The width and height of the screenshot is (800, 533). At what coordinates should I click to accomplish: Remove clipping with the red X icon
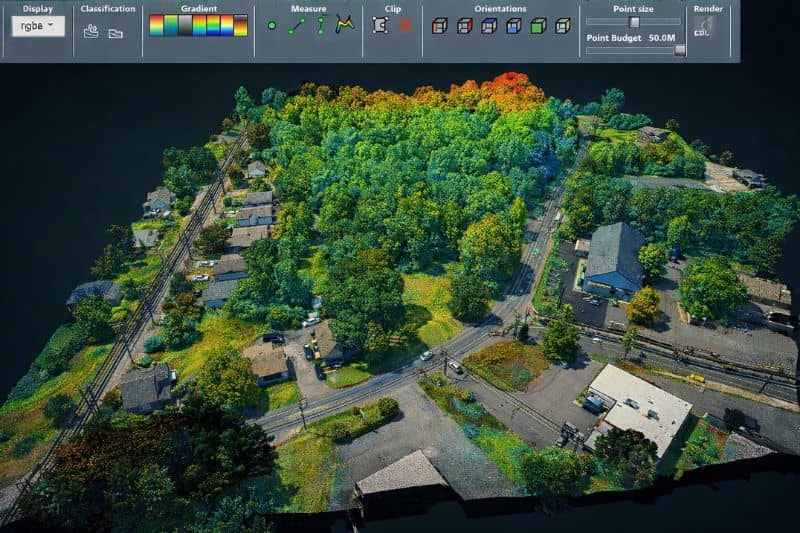tap(406, 26)
